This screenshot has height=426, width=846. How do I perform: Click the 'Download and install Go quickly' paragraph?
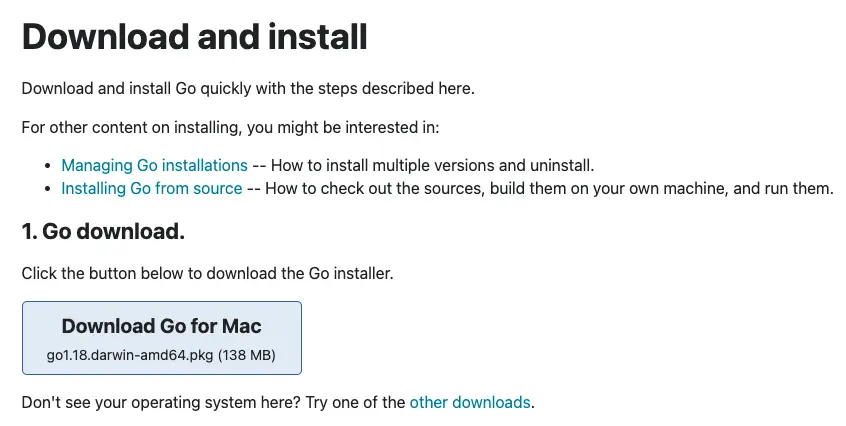pos(247,88)
